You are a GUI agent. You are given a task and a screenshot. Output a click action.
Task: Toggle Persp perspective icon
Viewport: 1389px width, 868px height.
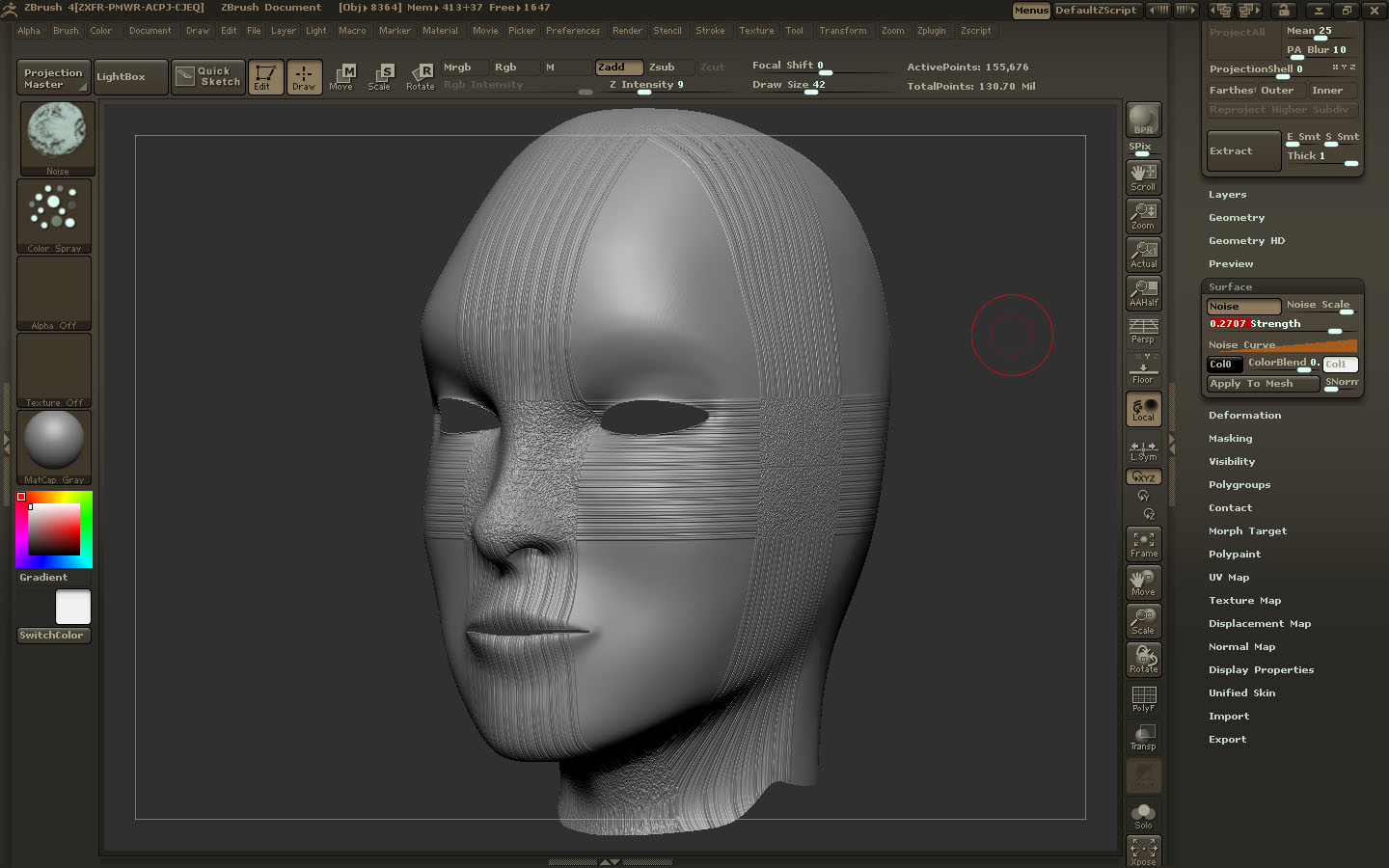point(1143,332)
